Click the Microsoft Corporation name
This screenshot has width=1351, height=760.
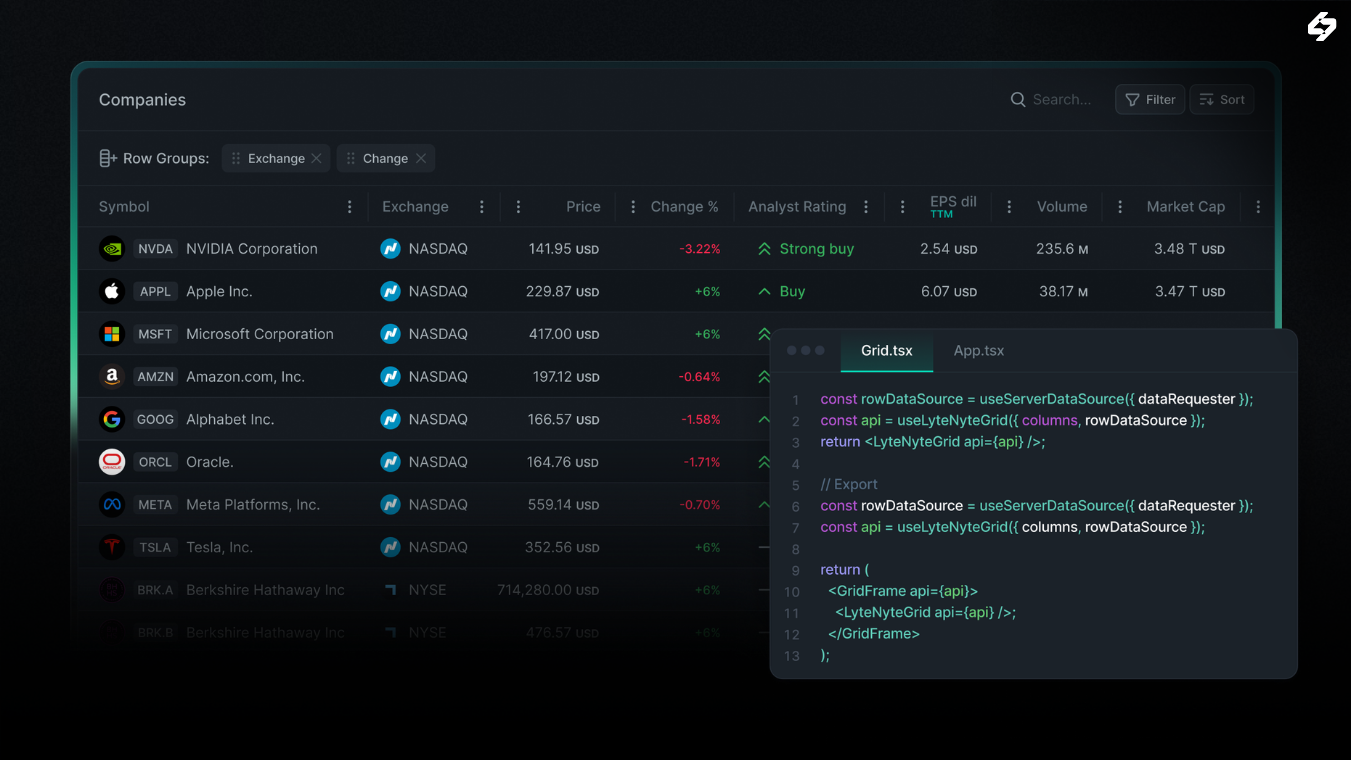pos(260,334)
